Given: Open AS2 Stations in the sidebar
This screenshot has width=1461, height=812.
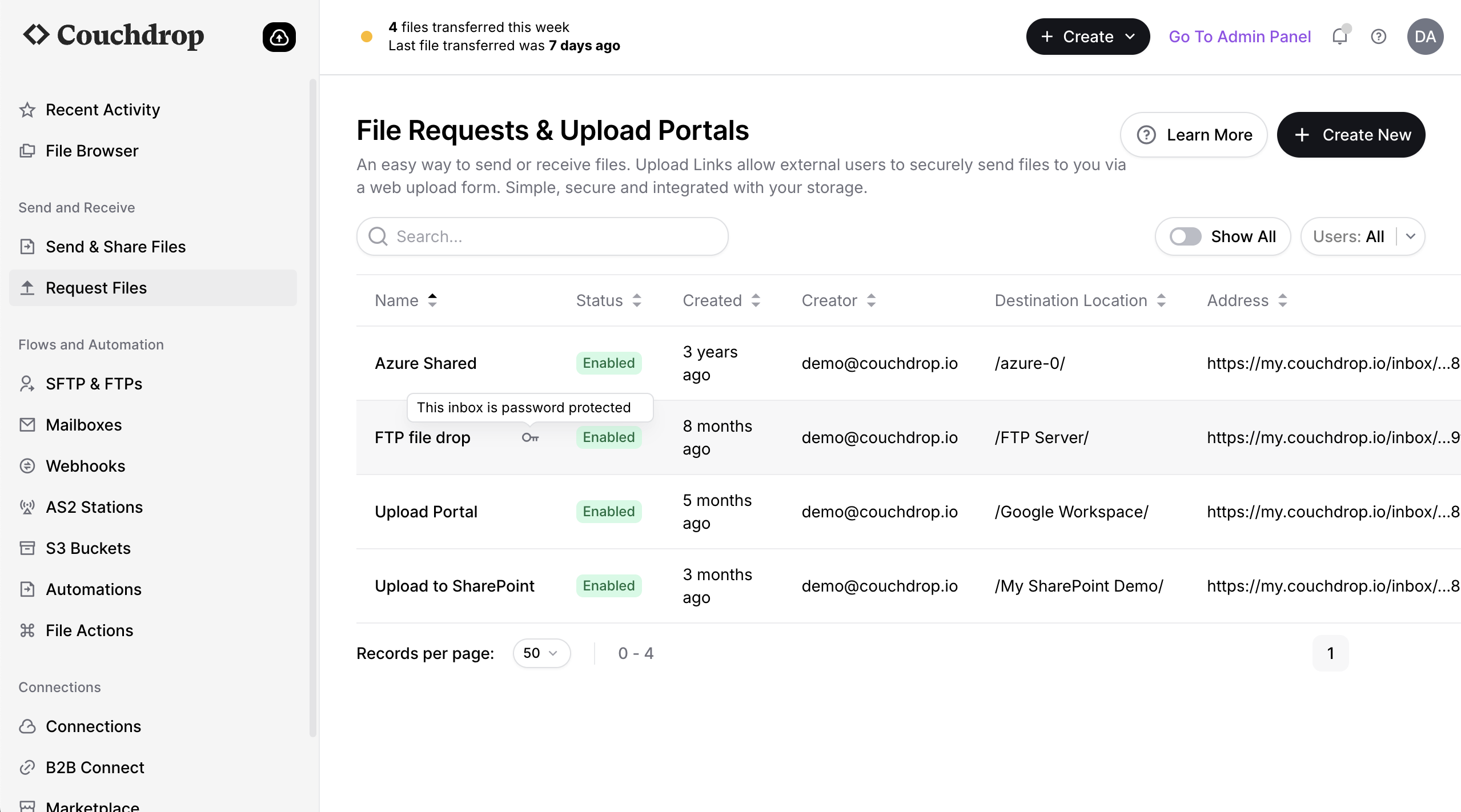Looking at the screenshot, I should [94, 507].
